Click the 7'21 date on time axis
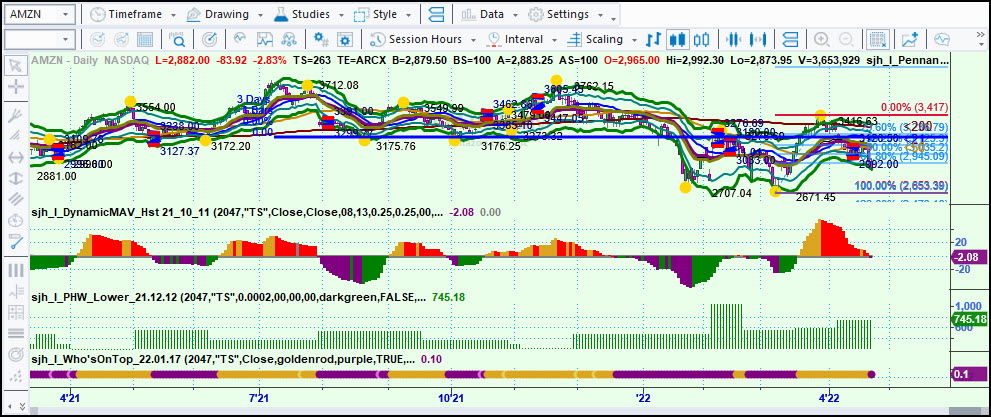The height and width of the screenshot is (417, 991). coord(259,399)
